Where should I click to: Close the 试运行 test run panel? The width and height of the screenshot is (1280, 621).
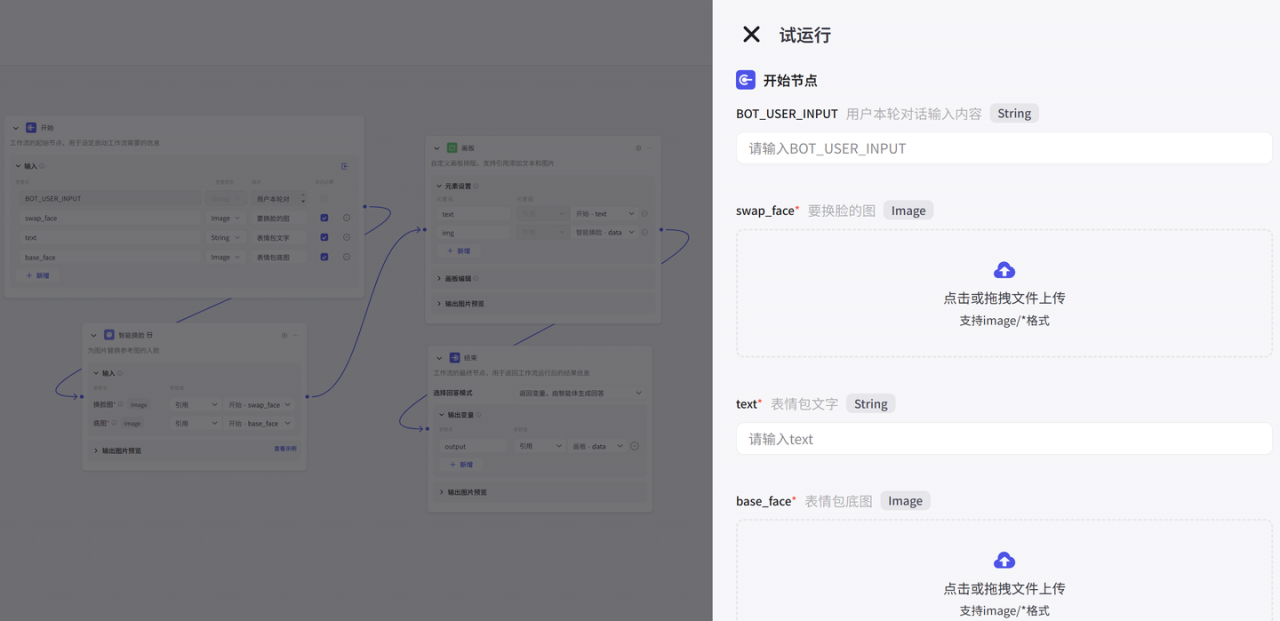coord(751,34)
